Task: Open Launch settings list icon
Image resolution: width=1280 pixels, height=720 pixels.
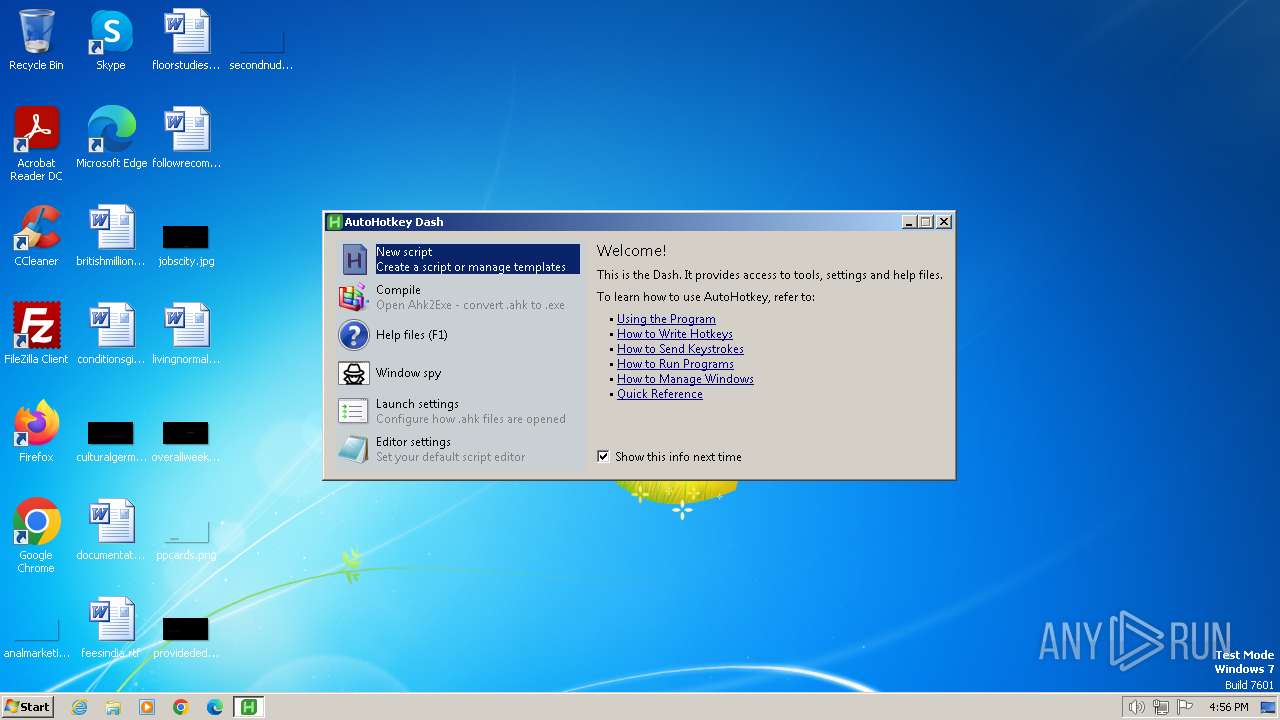Action: [354, 411]
